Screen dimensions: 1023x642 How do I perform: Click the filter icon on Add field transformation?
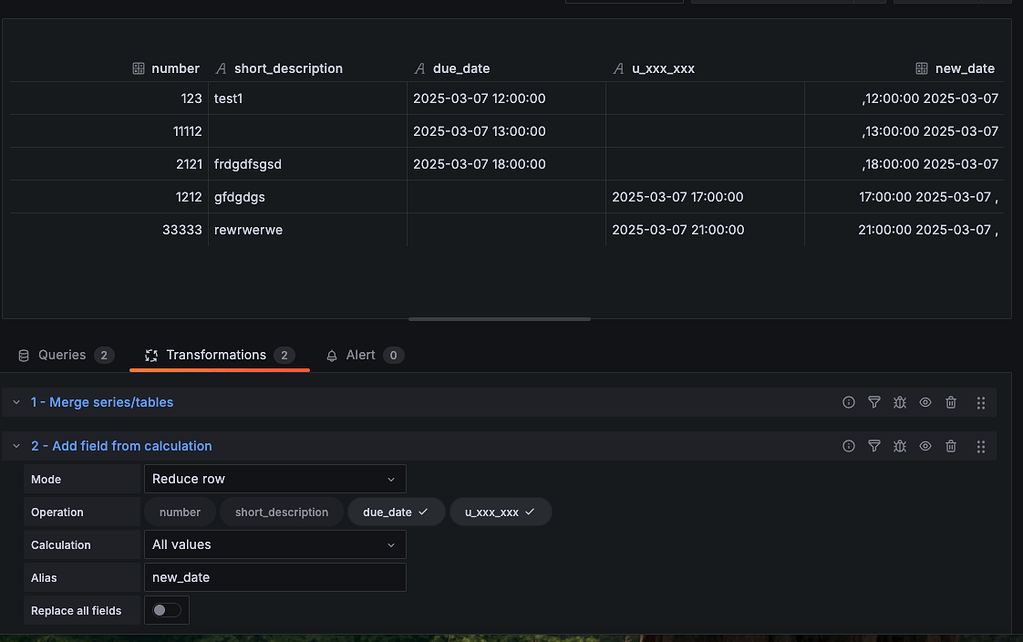[874, 445]
